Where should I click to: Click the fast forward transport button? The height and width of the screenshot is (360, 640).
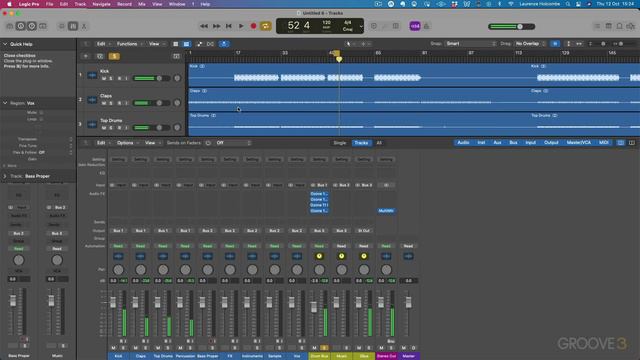coord(216,26)
